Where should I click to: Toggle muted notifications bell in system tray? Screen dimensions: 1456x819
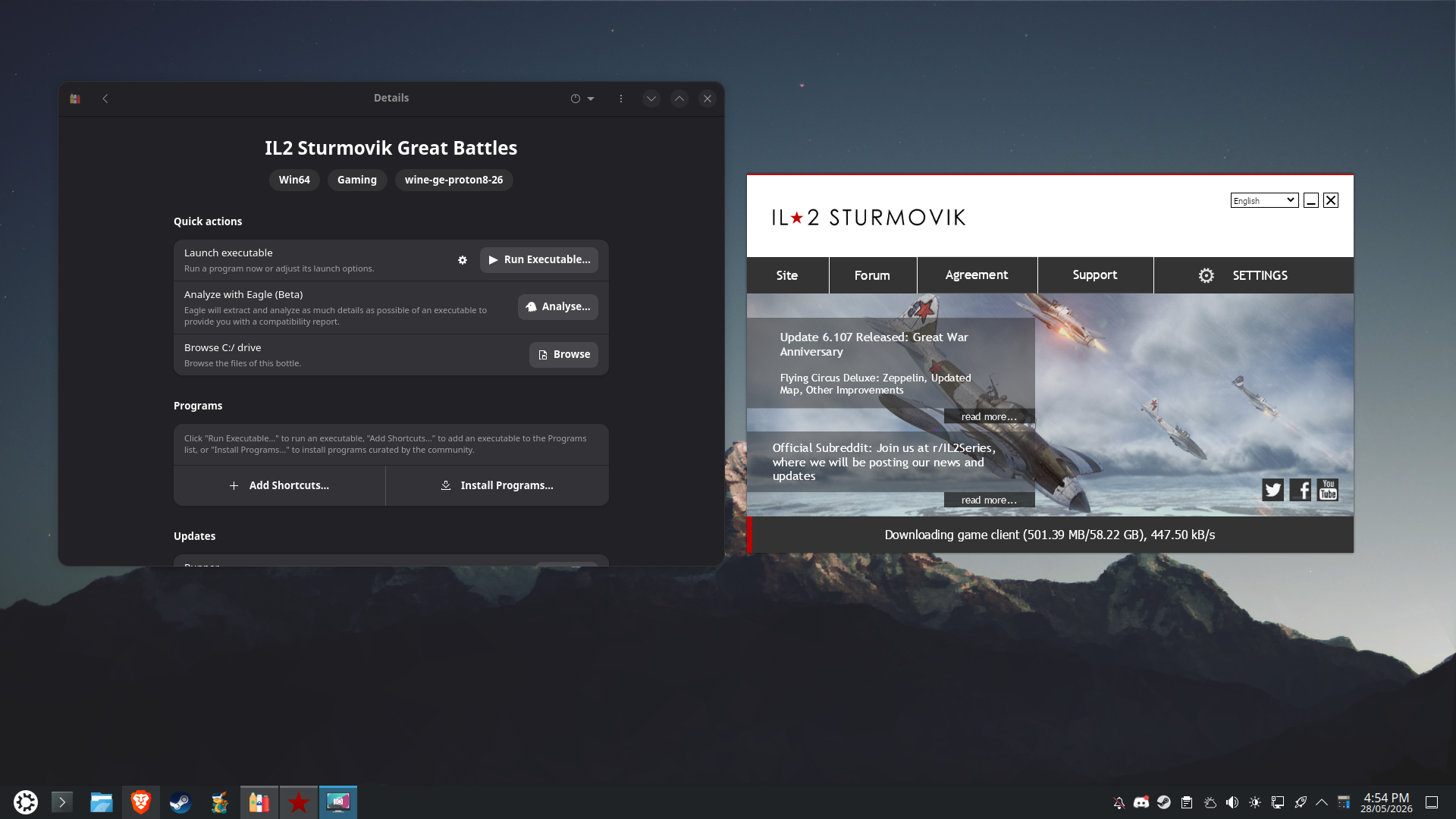1119,802
